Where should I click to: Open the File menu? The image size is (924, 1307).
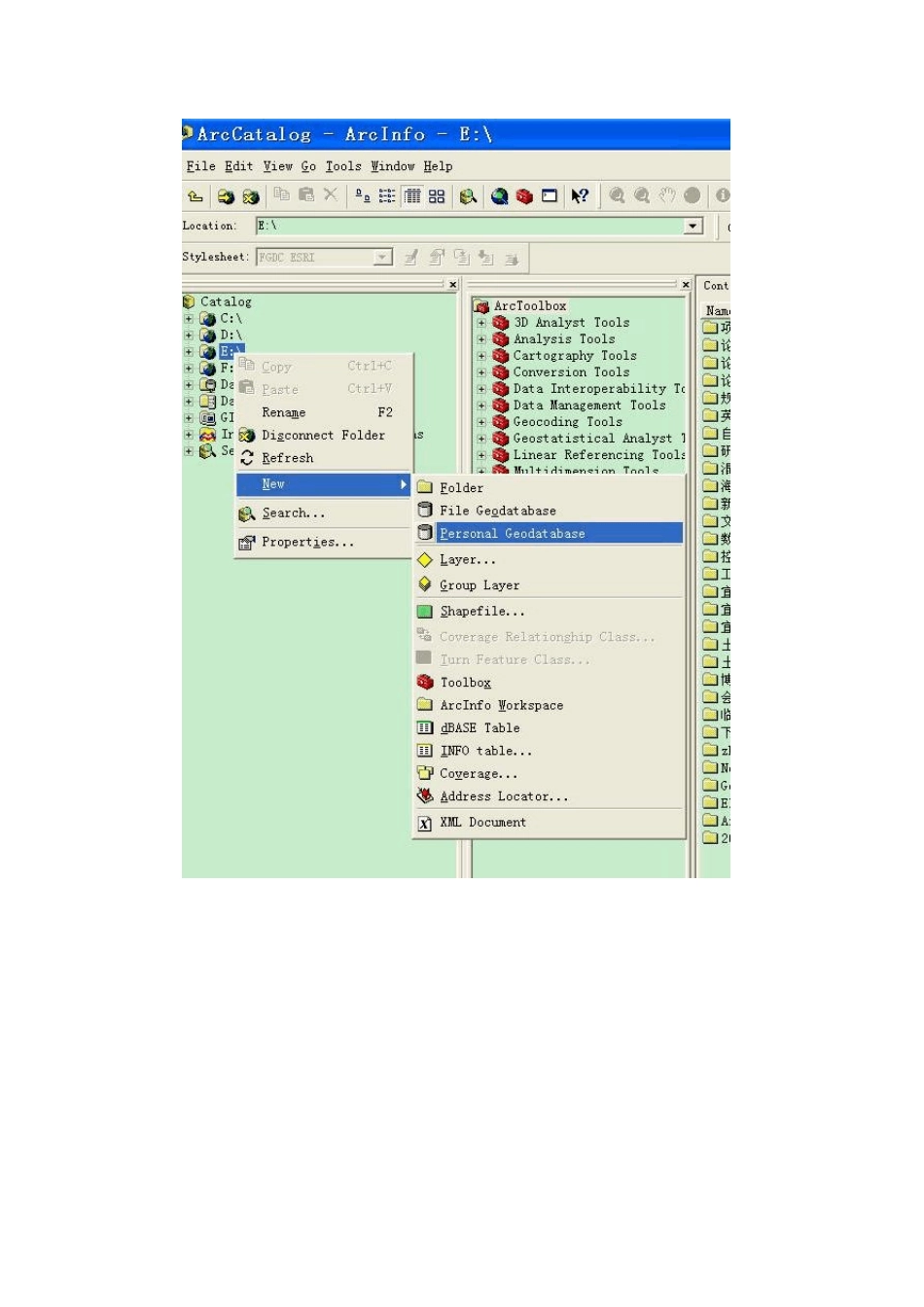coord(201,166)
